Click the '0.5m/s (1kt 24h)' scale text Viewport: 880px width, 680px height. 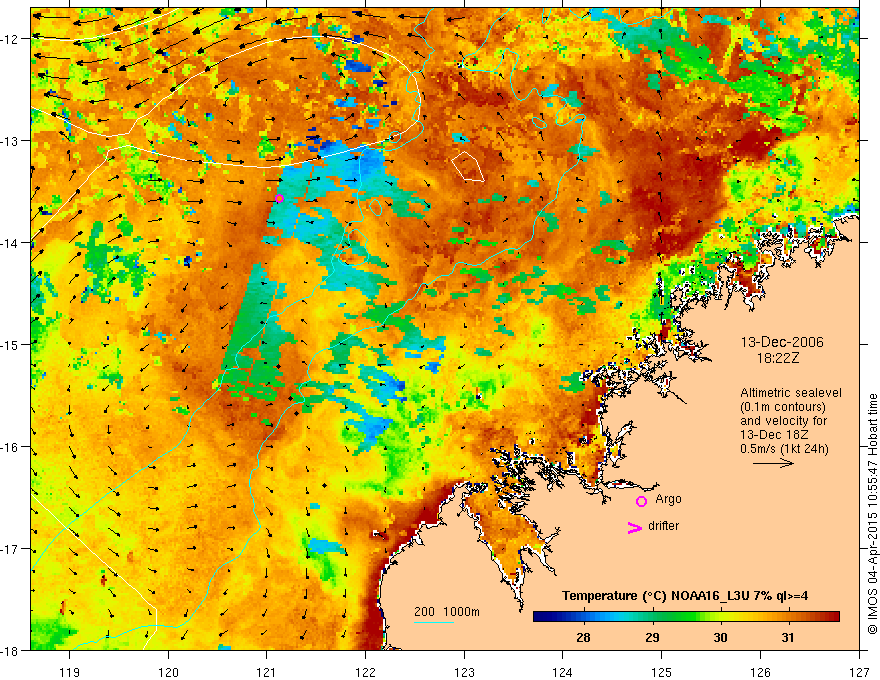[x=784, y=449]
